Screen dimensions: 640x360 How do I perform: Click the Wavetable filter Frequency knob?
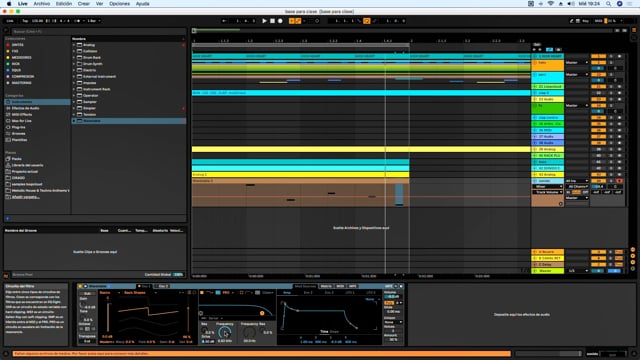point(224,333)
